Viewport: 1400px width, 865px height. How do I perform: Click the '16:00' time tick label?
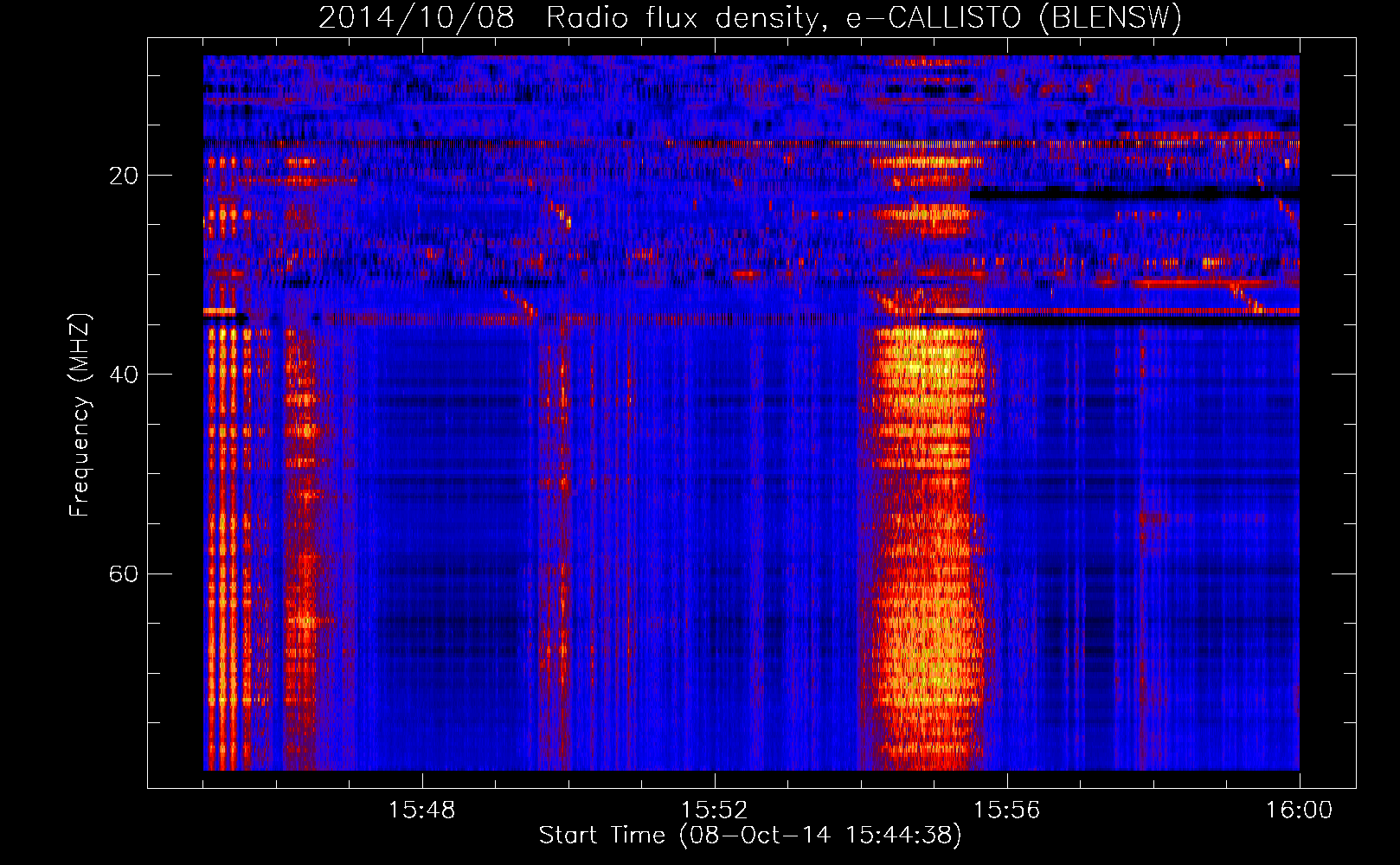(1299, 811)
